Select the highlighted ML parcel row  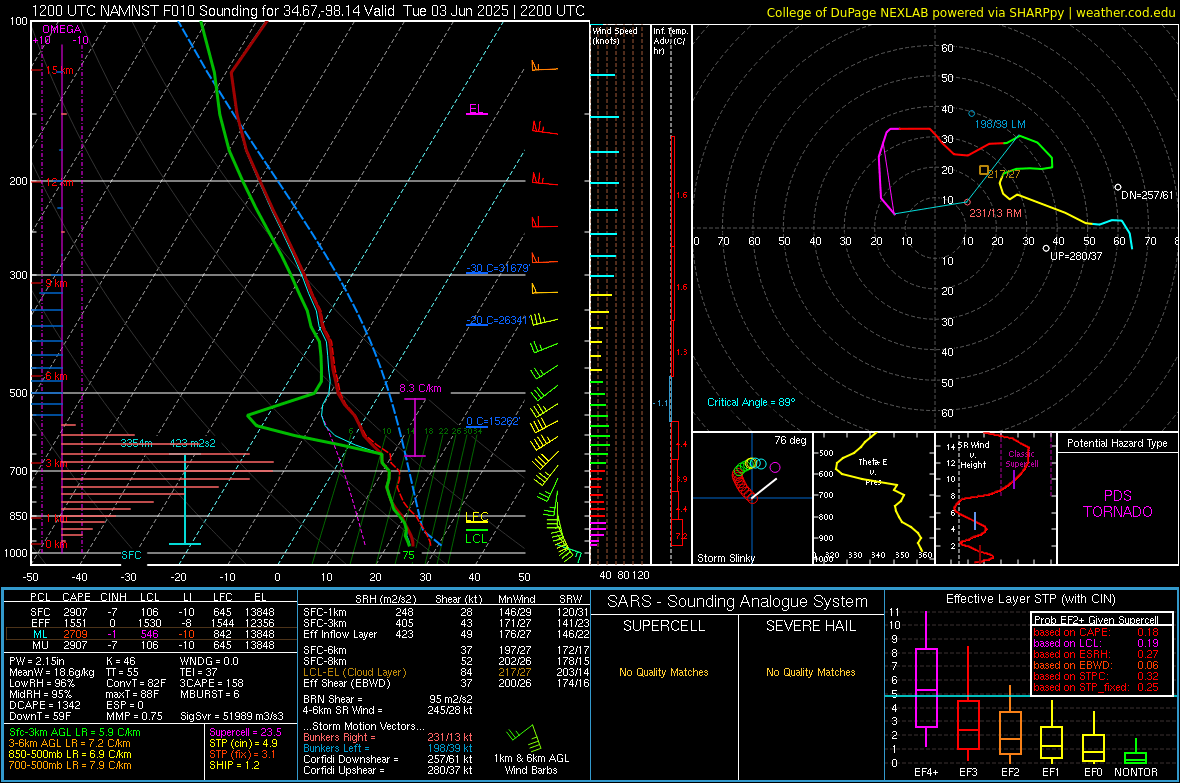(151, 634)
